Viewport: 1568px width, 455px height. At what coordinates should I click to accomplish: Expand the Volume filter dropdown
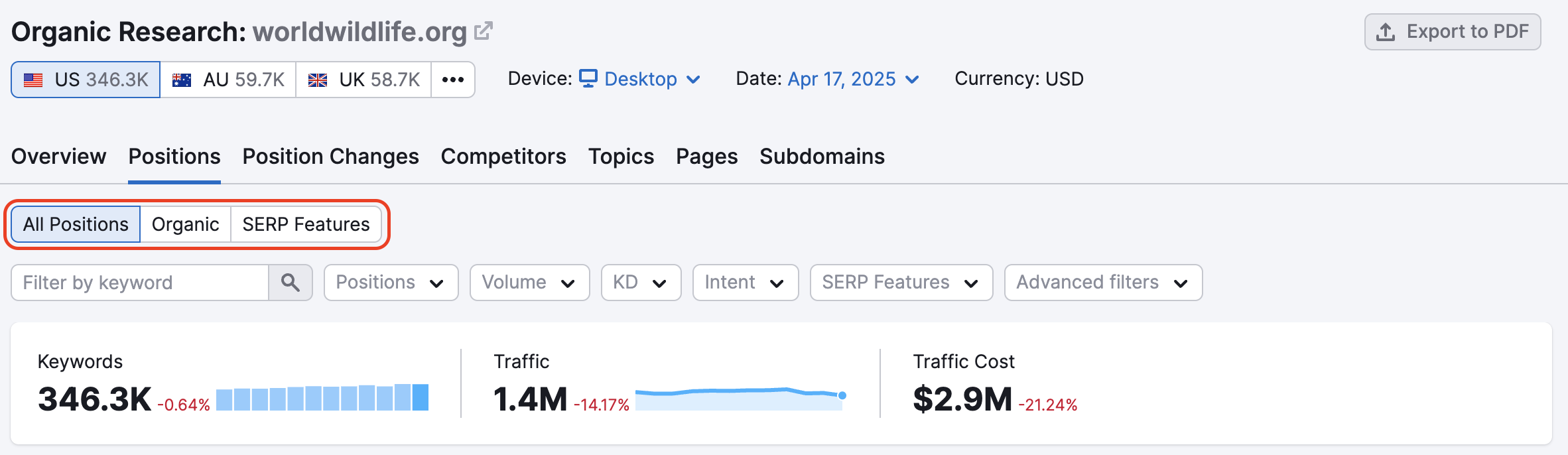(529, 283)
